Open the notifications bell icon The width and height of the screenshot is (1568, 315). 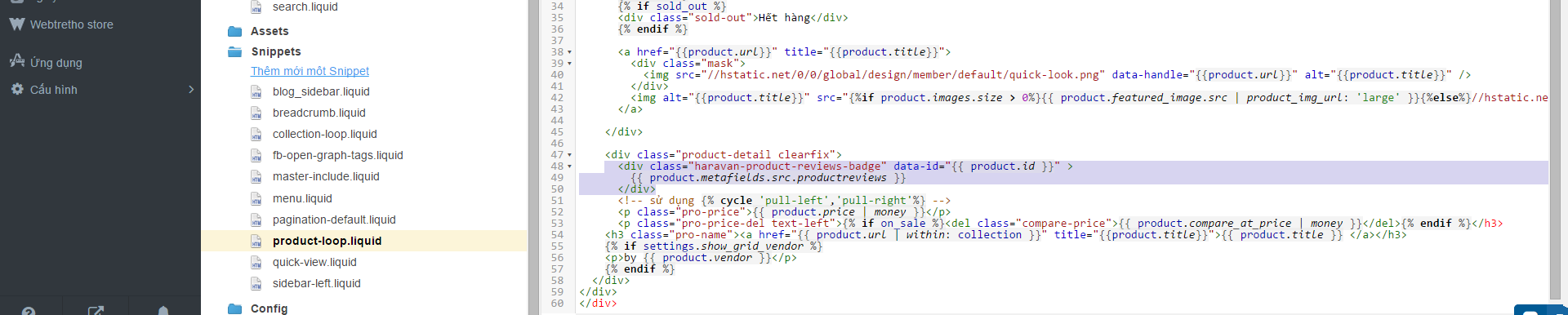tap(163, 311)
